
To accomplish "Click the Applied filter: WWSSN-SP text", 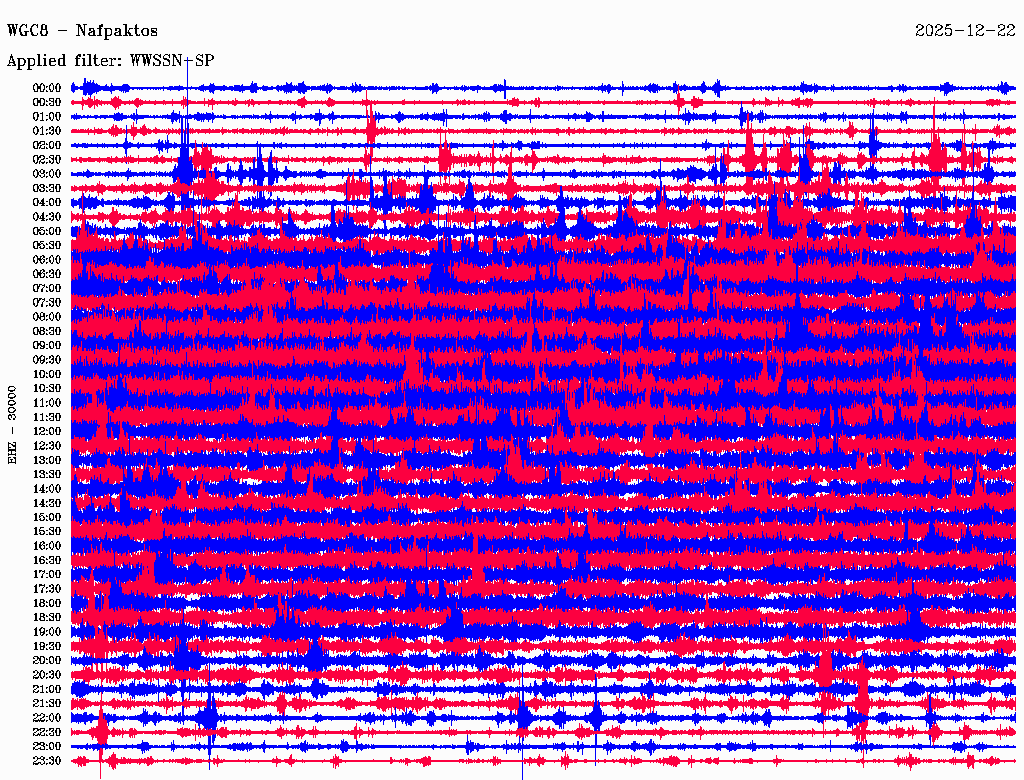I will [110, 61].
